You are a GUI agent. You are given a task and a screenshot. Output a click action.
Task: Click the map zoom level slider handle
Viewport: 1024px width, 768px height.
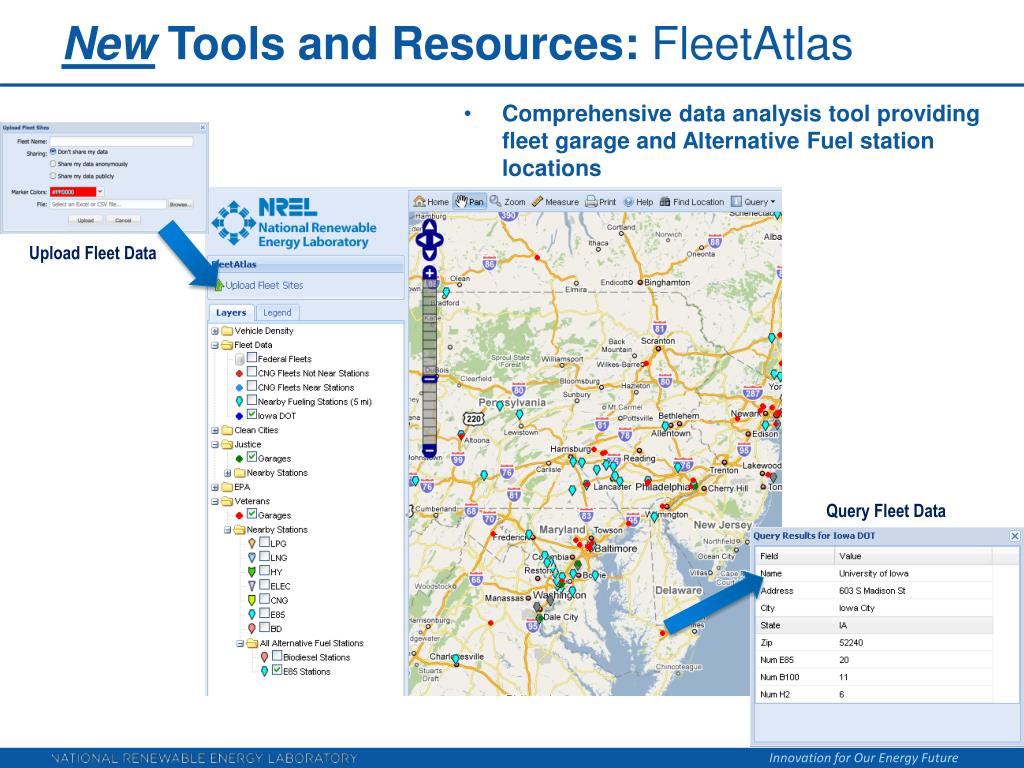click(429, 379)
